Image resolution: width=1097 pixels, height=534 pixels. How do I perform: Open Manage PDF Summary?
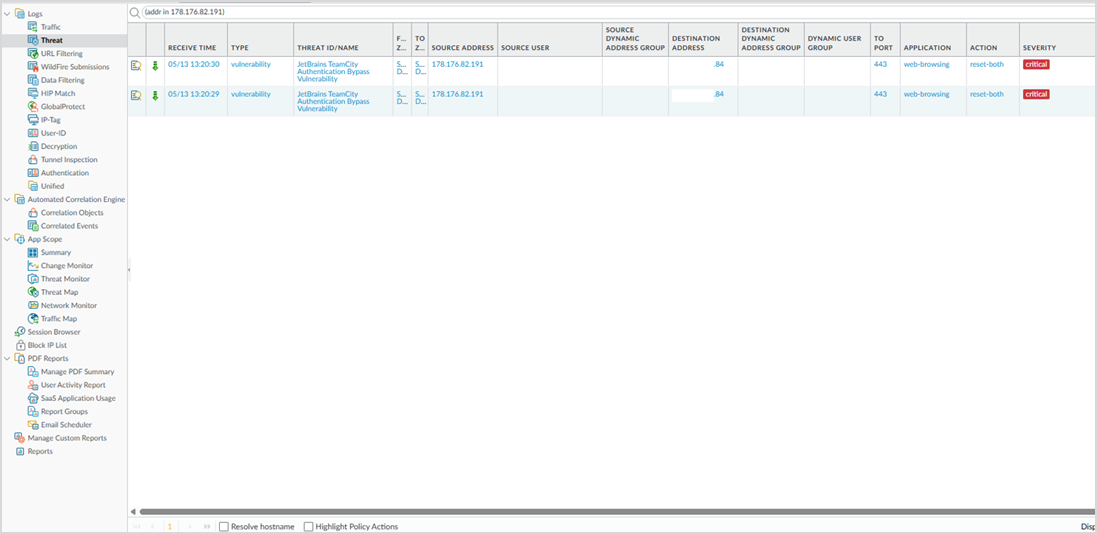tap(77, 372)
